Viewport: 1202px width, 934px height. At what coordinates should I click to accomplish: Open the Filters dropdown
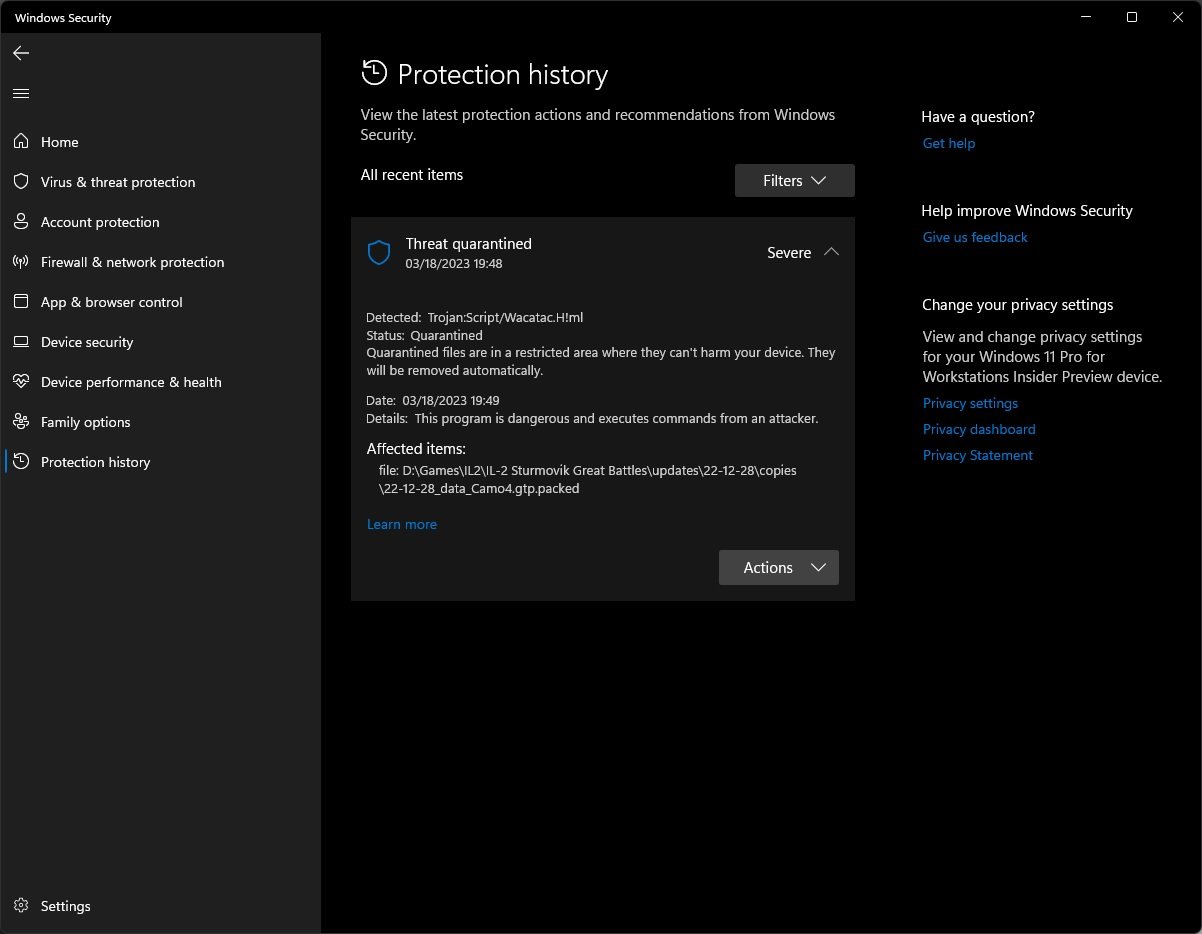pyautogui.click(x=795, y=181)
